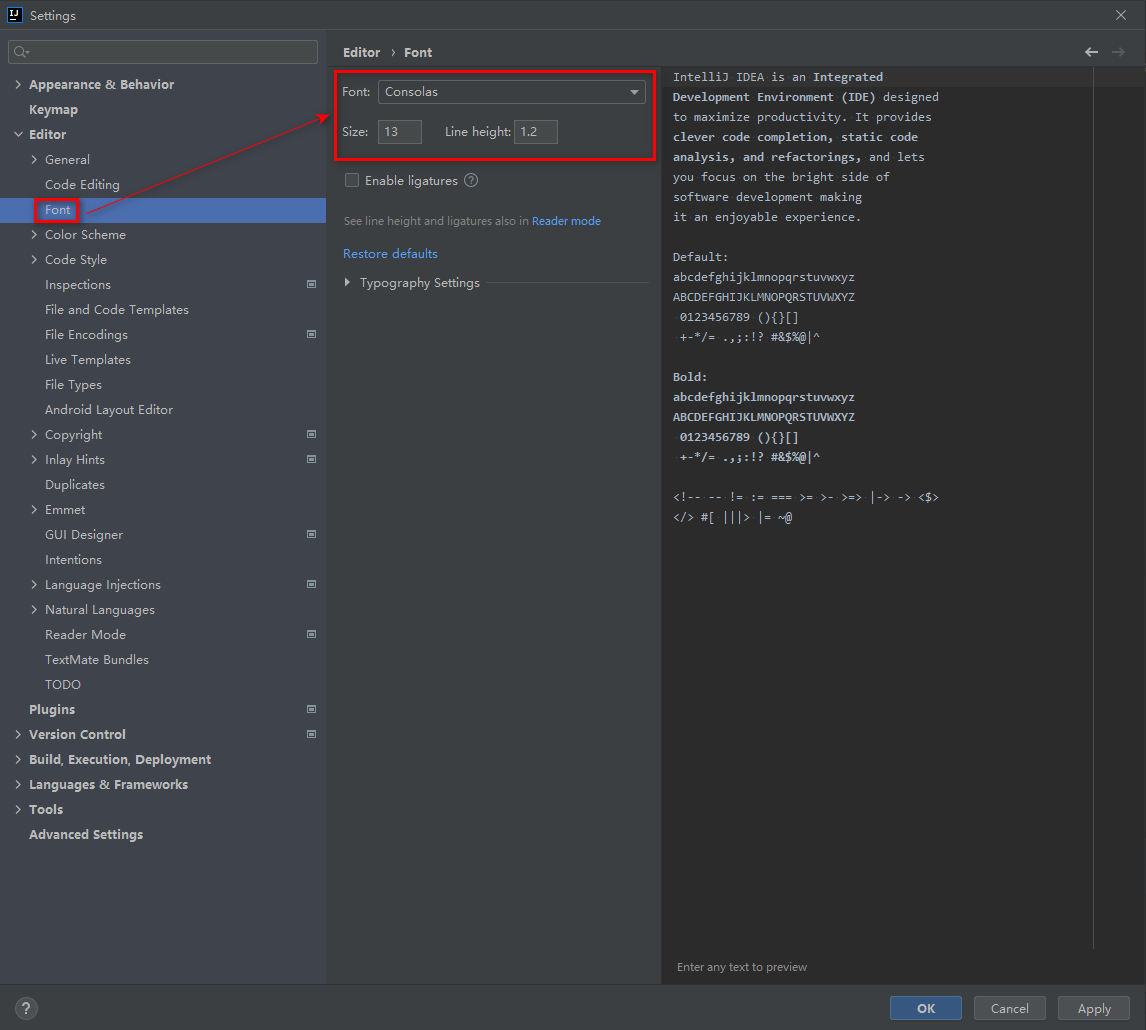Open the Enable ligatures help tooltip icon
This screenshot has width=1146, height=1030.
(471, 181)
